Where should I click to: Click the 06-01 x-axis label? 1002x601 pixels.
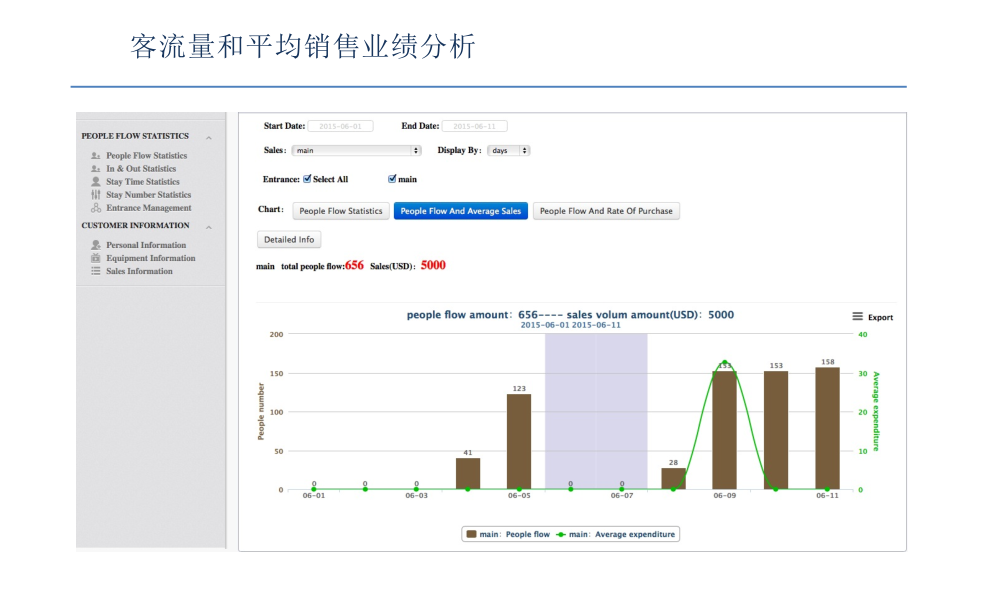click(314, 496)
